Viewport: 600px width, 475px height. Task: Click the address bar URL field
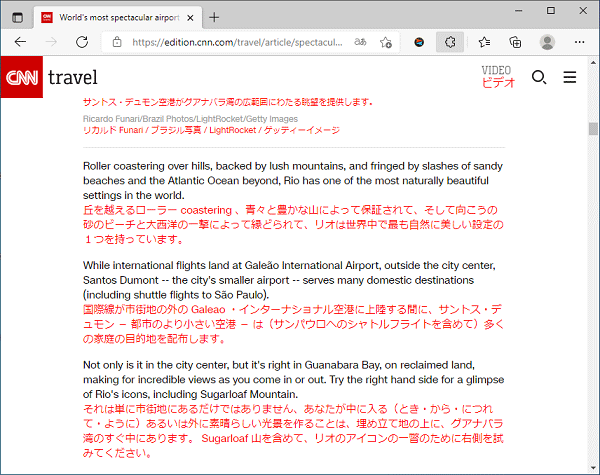click(x=237, y=42)
